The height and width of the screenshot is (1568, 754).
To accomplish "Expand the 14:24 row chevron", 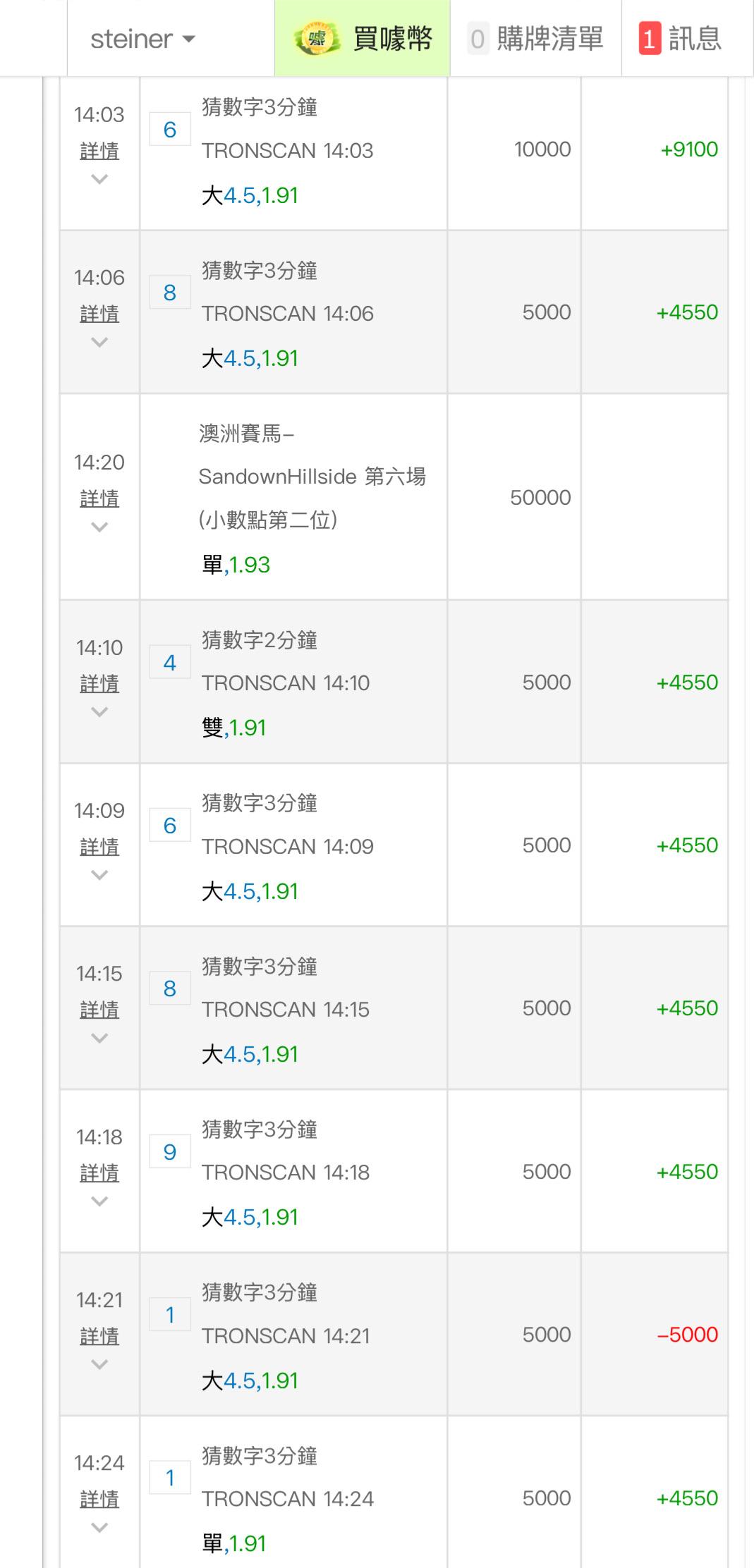I will click(x=99, y=1528).
